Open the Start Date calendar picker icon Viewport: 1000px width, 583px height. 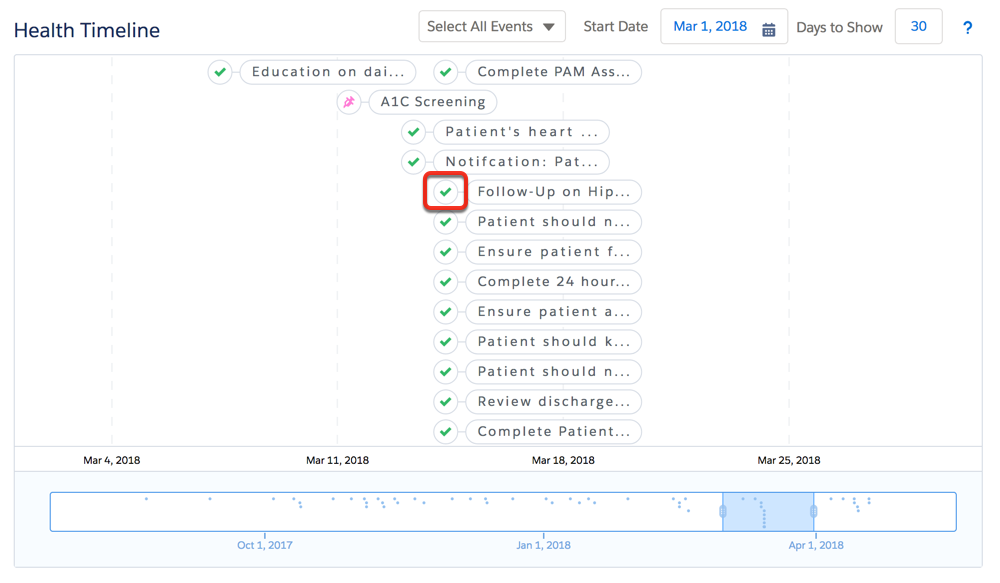tap(768, 28)
